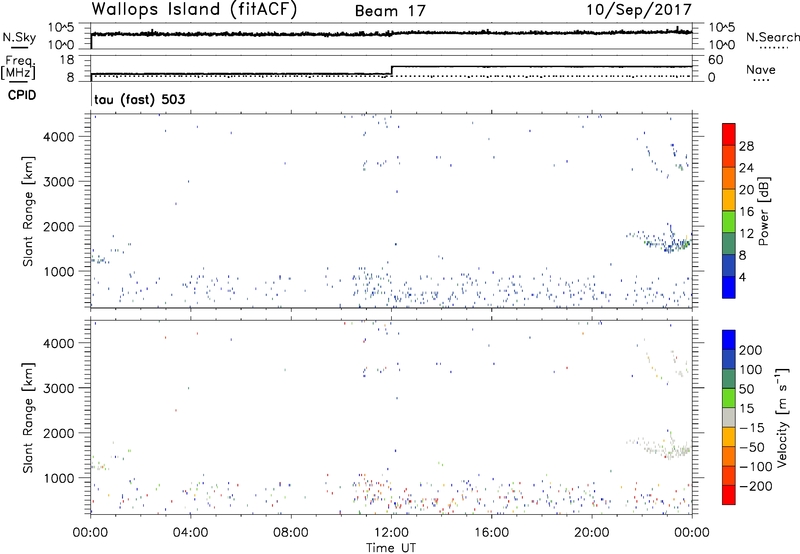Click the date "10/Sep/2017"
800x554 pixels.
coord(639,10)
